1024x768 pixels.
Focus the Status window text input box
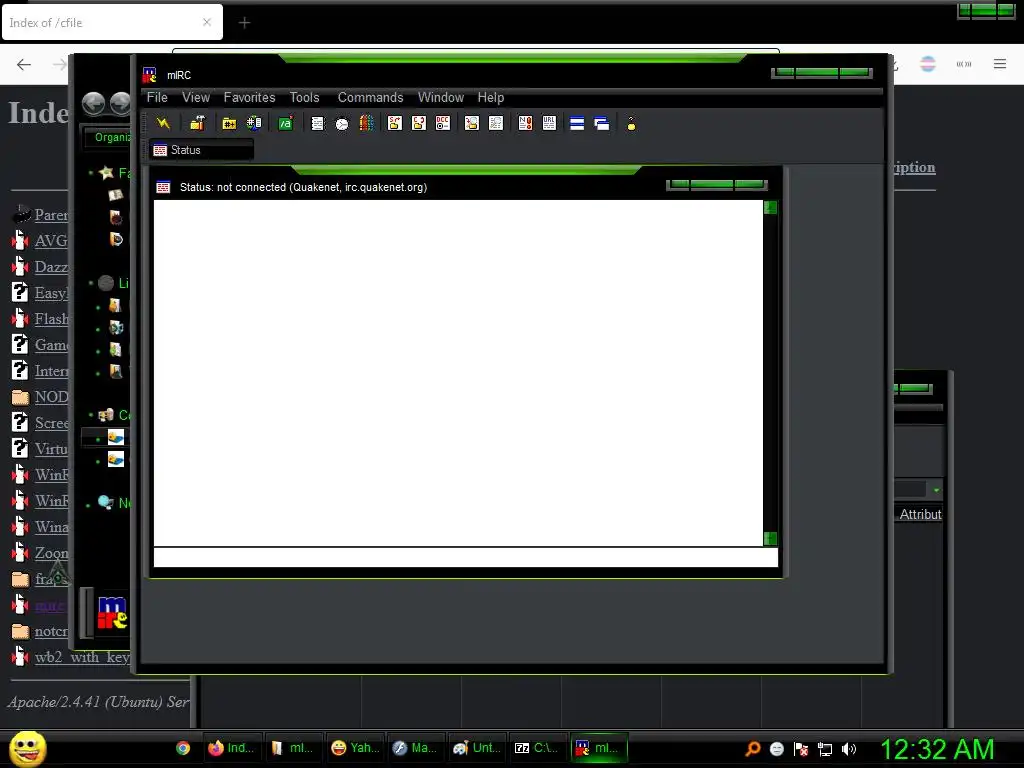(x=466, y=557)
